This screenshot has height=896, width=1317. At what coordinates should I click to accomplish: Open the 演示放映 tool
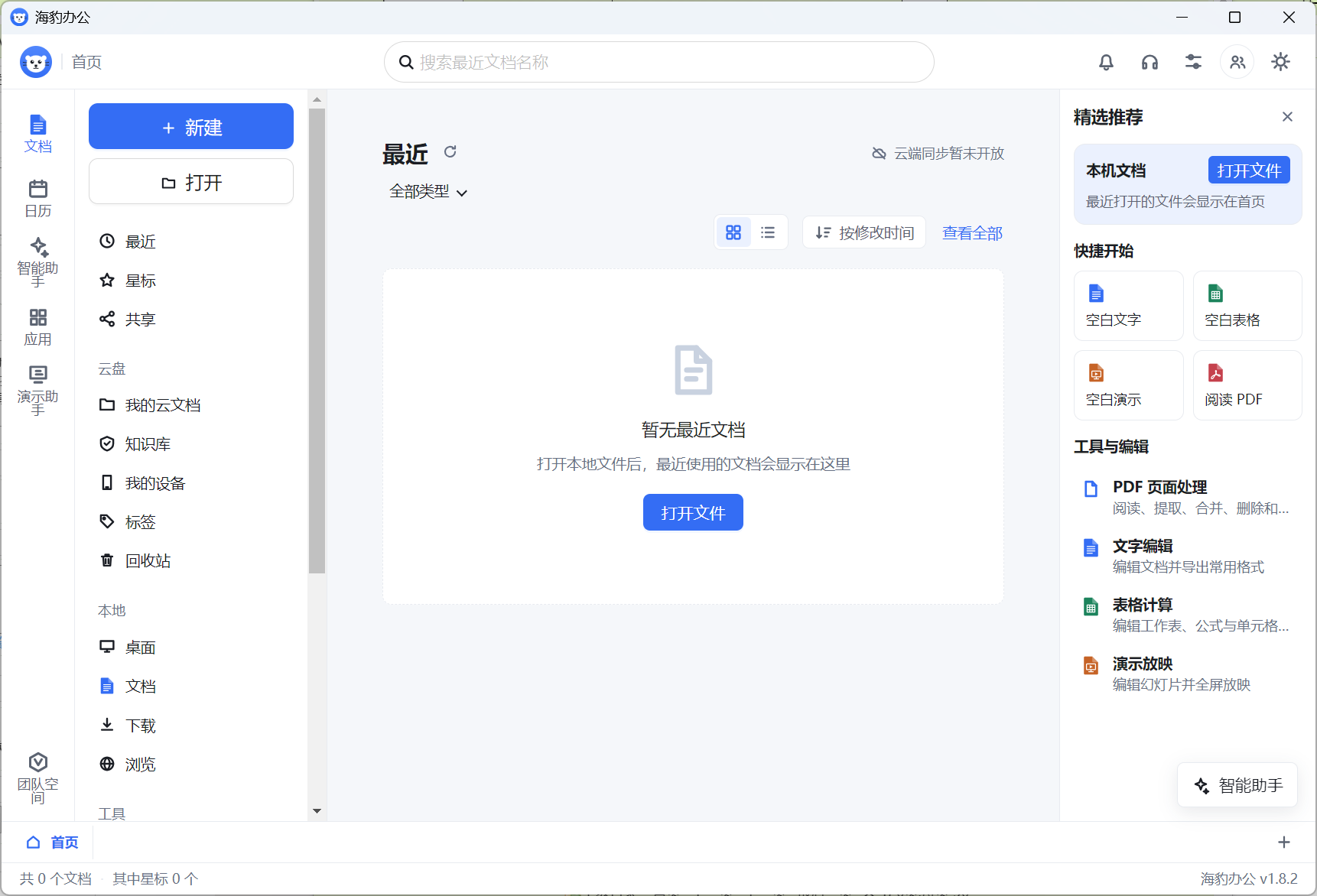pyautogui.click(x=1188, y=674)
